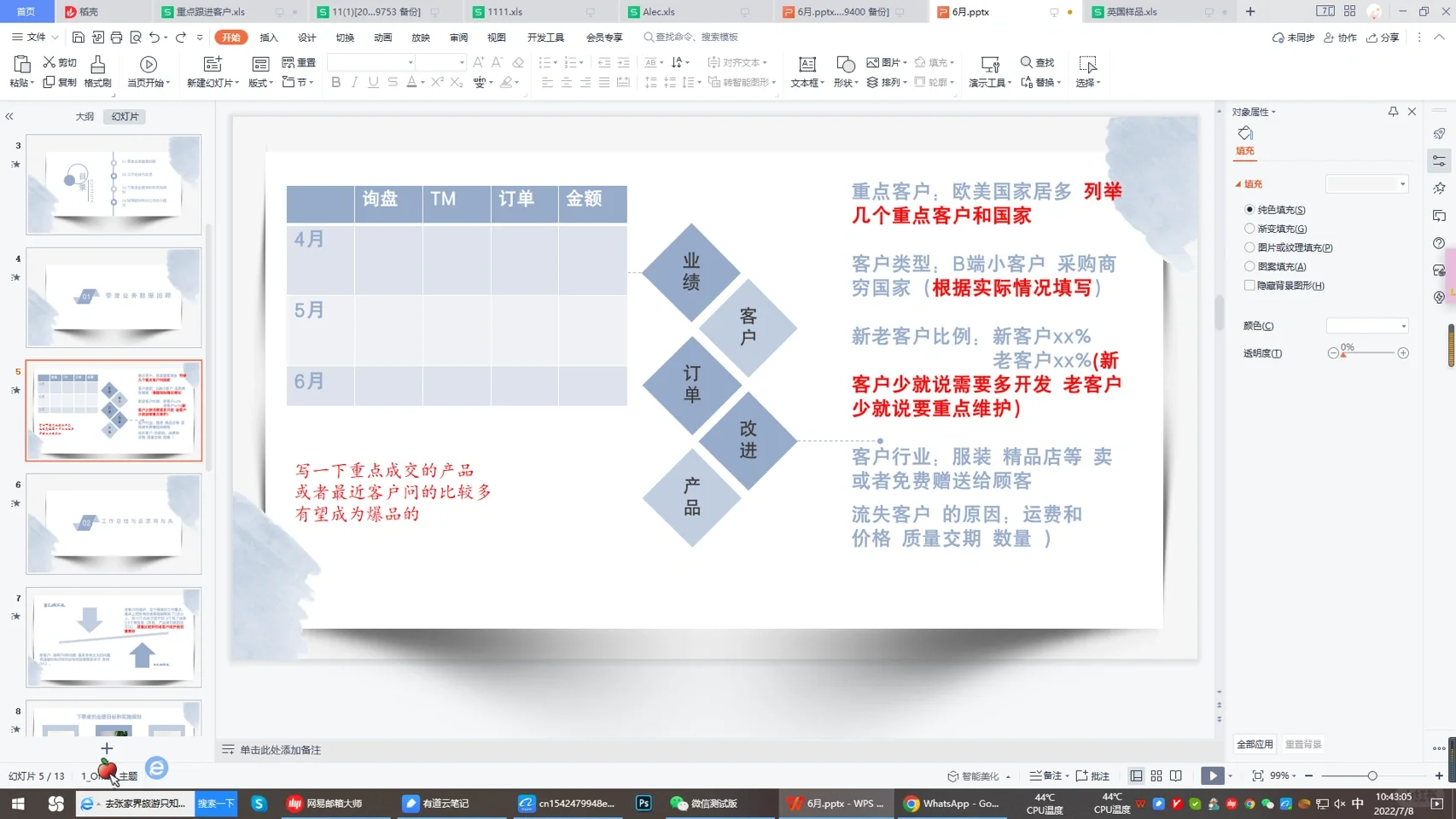Apply Superscript formatting

437,83
